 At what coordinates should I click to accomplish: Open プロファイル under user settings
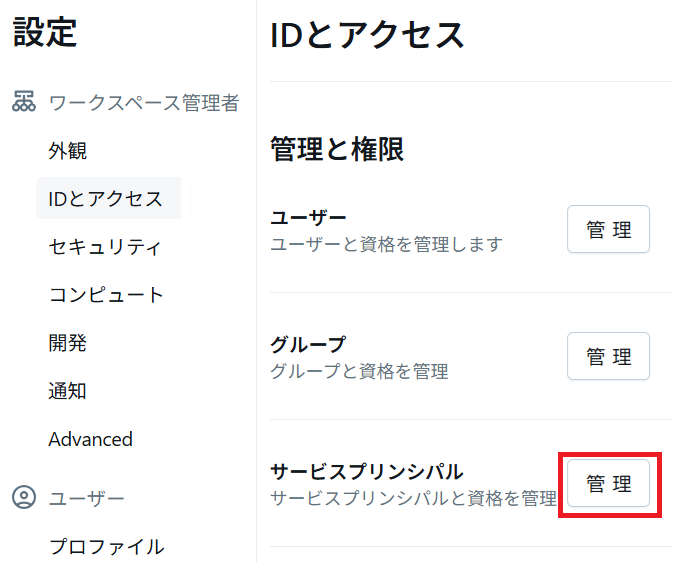tap(106, 546)
